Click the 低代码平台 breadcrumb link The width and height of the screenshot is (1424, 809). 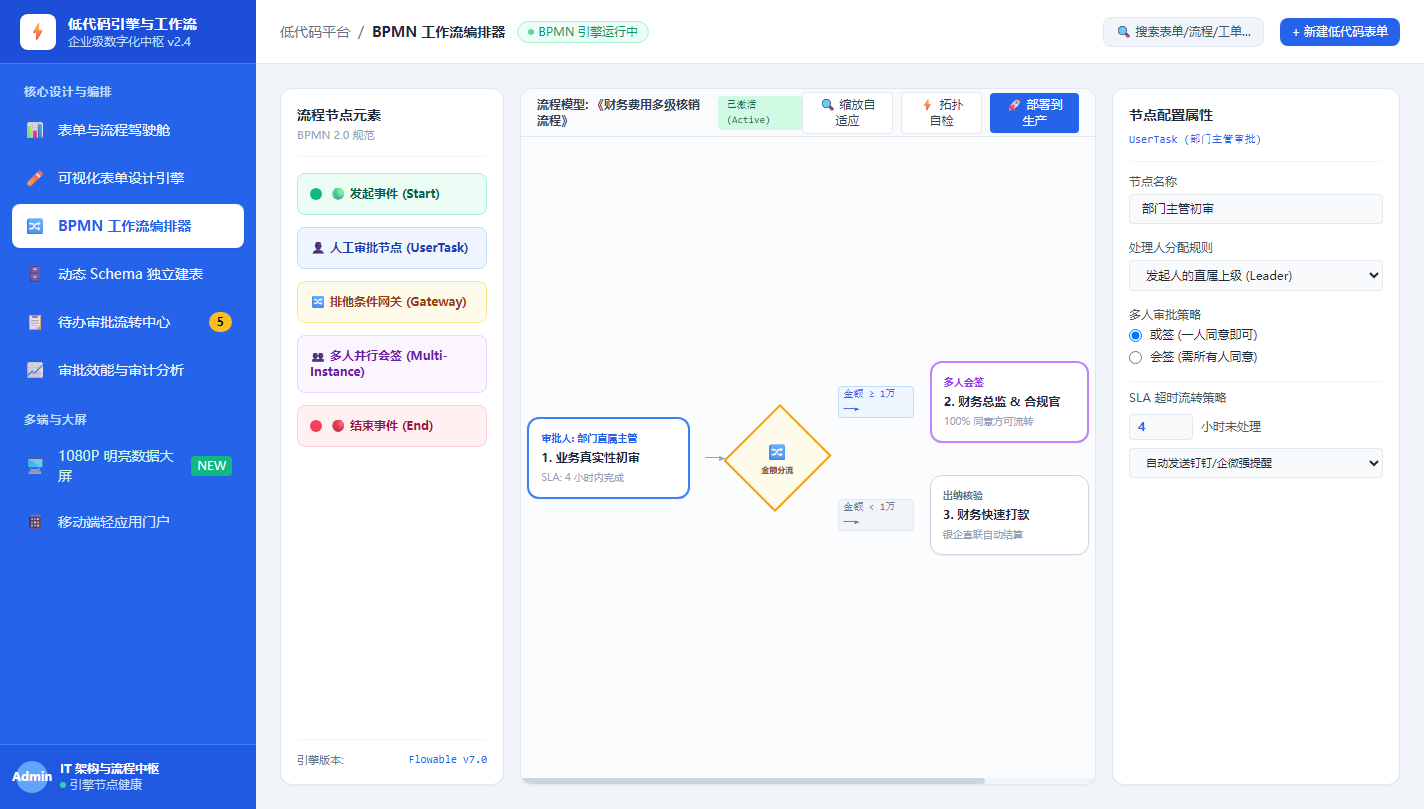tap(315, 32)
